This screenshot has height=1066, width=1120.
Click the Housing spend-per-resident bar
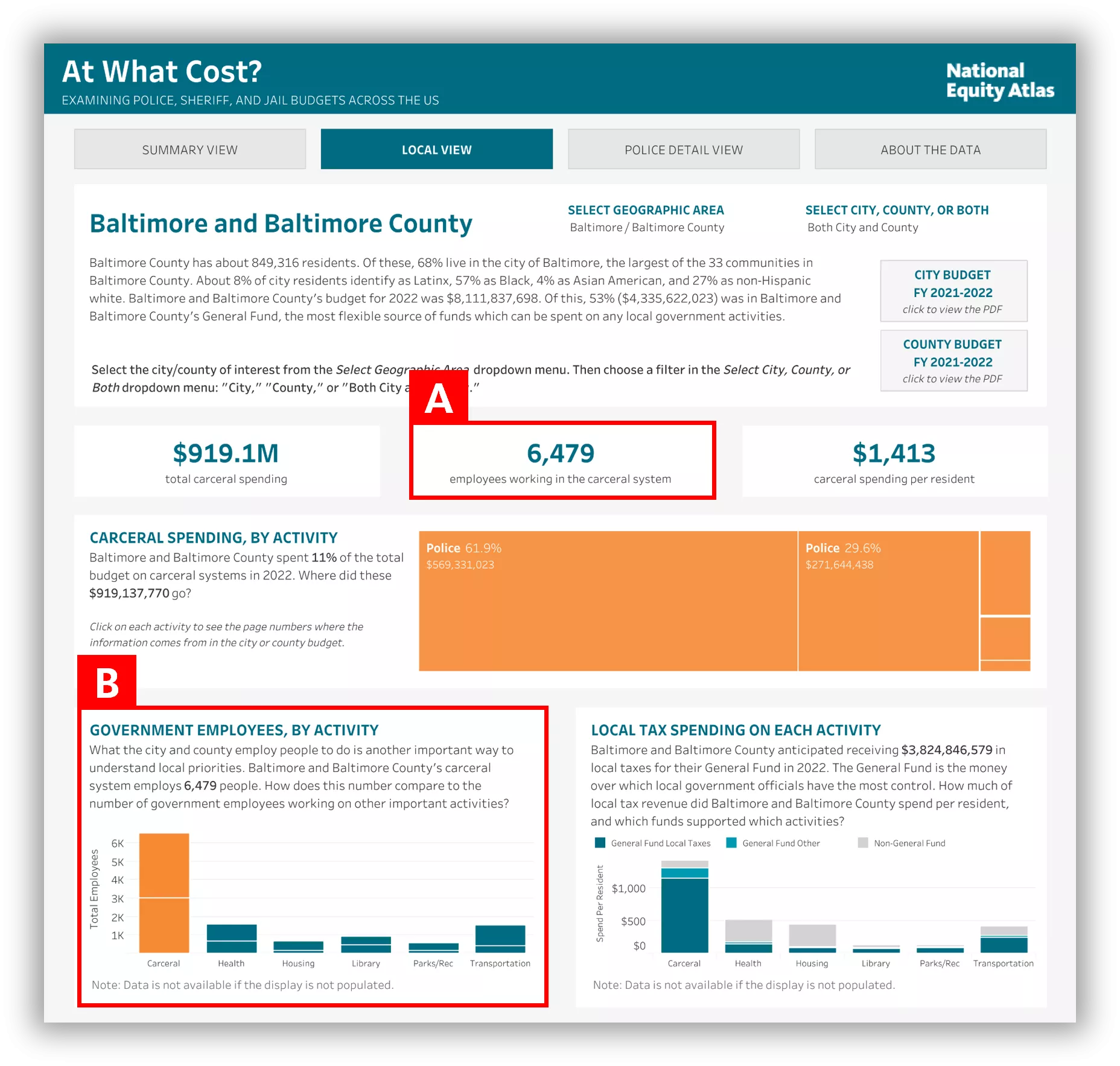click(x=812, y=939)
